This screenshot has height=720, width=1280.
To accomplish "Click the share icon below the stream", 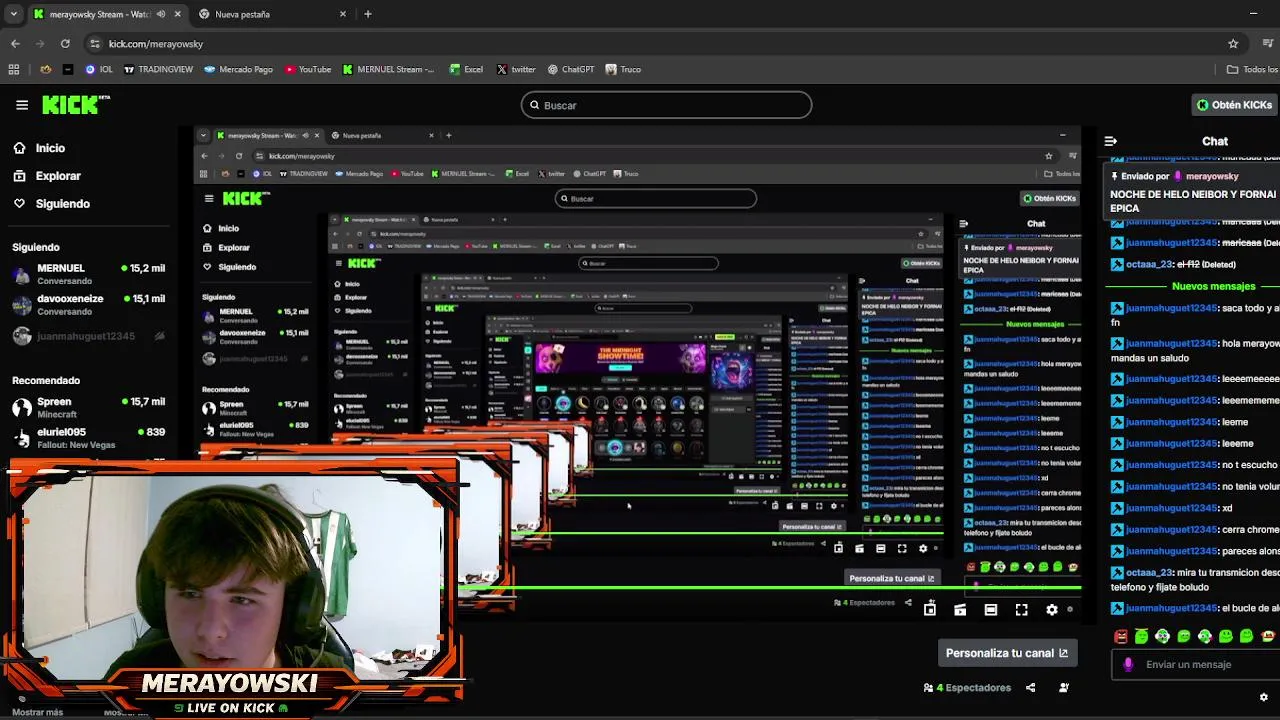I will point(1031,688).
